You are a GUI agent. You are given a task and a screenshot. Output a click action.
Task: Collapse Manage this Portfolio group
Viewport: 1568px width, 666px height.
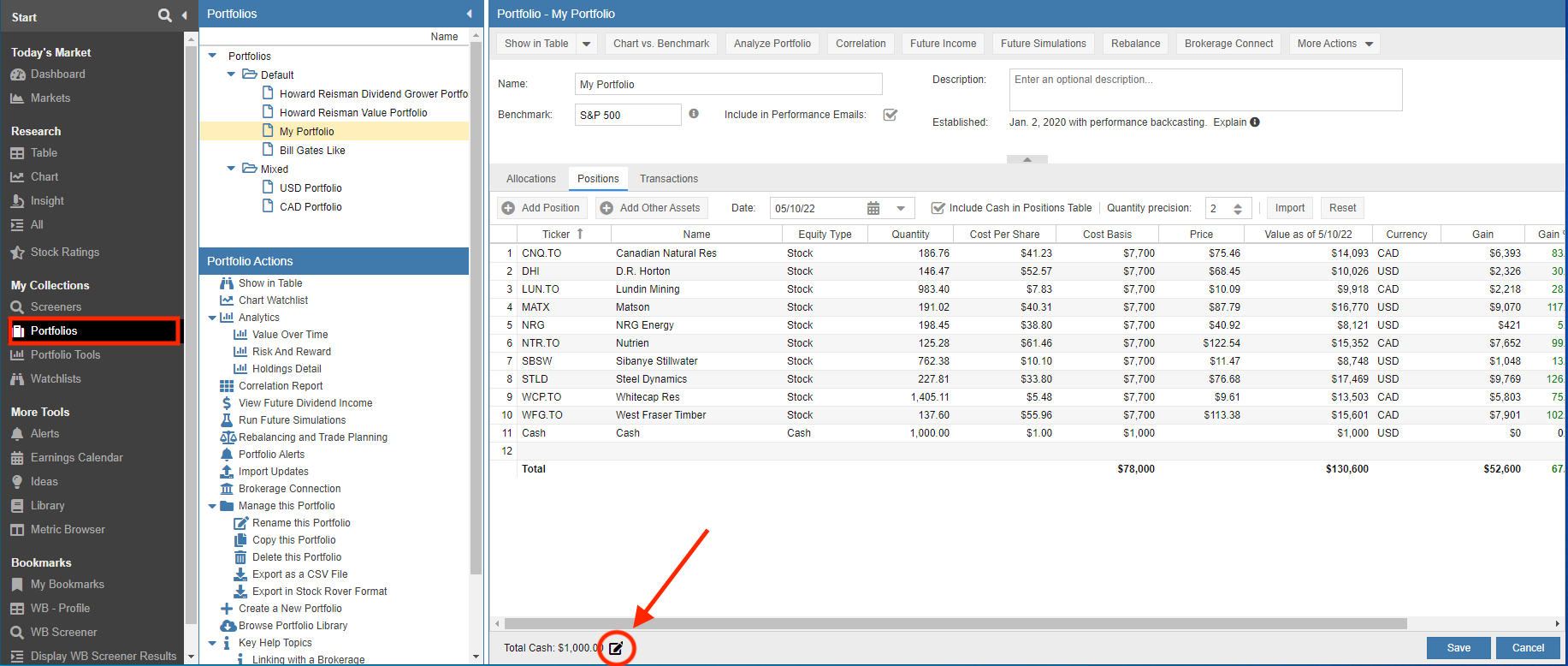[x=212, y=506]
